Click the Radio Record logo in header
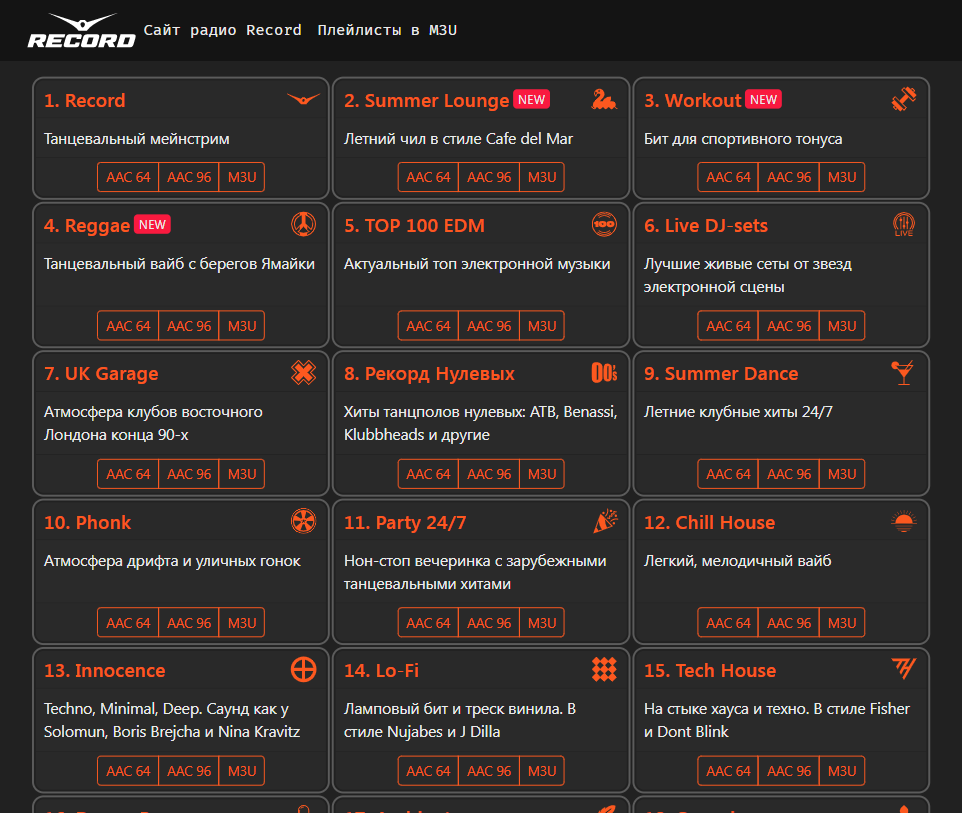Screen dimensions: 962x813 click(x=81, y=31)
